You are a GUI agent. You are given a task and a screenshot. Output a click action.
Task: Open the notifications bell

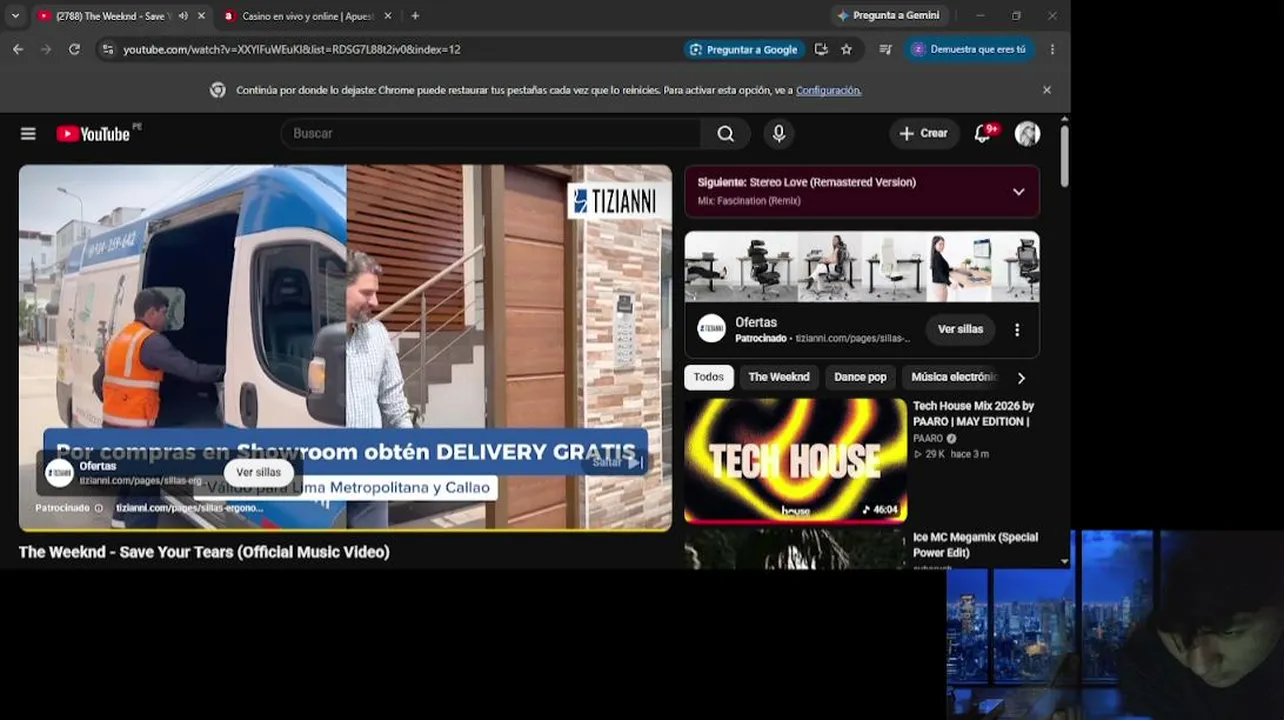pos(983,134)
